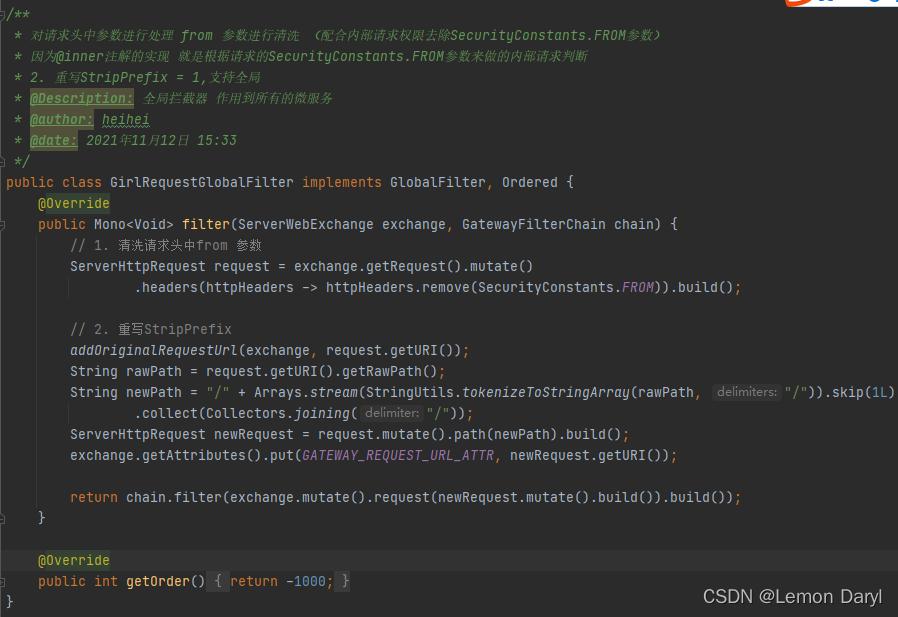Click the 'delimiter:' inlay hint in joining
Viewport: 898px width, 617px height.
point(392,413)
